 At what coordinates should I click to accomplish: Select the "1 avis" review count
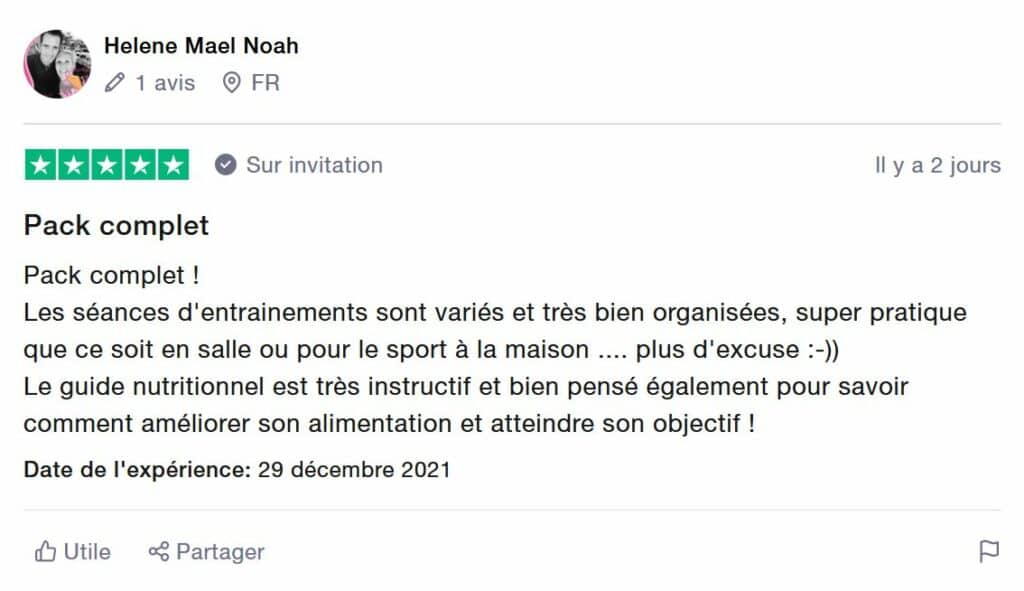[x=165, y=82]
